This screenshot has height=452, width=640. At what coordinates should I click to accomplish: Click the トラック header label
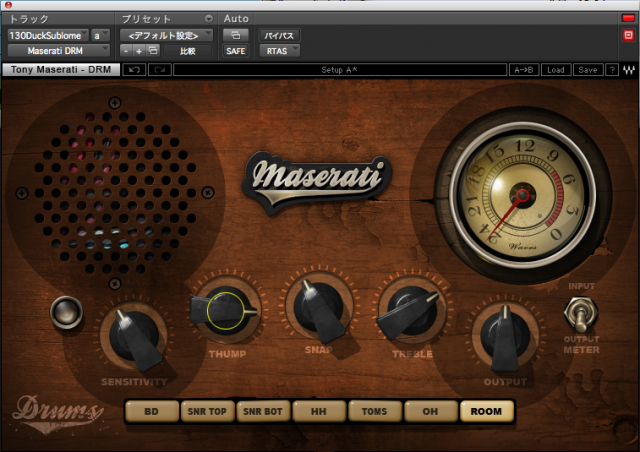click(29, 19)
